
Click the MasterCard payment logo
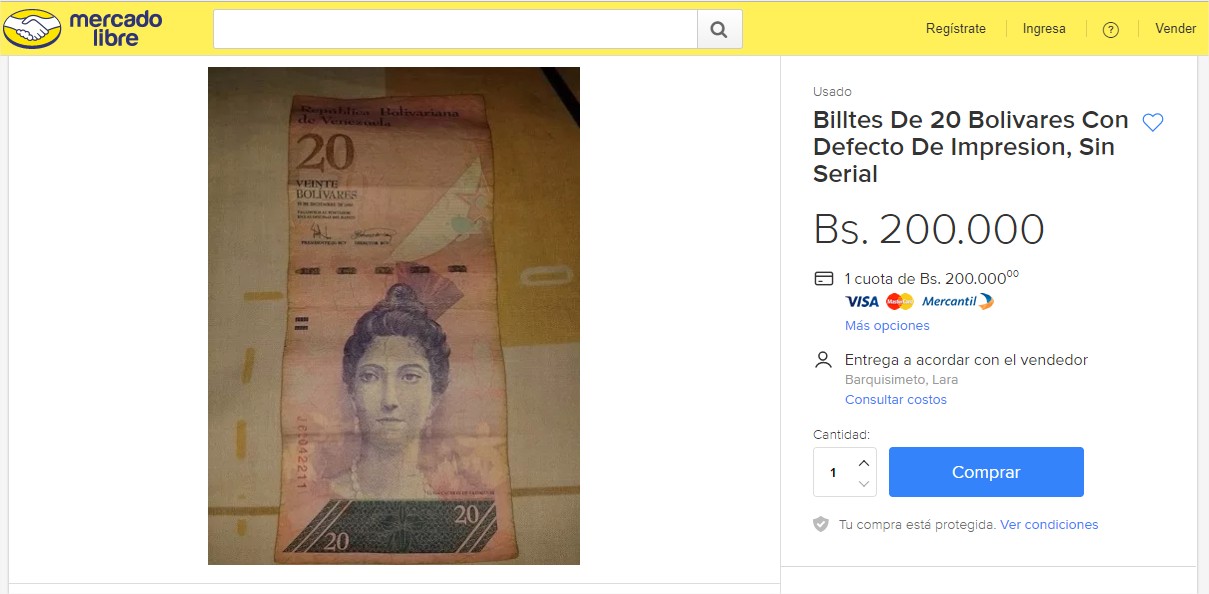pos(900,302)
